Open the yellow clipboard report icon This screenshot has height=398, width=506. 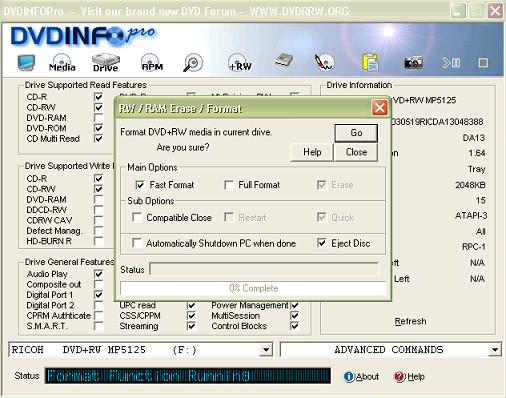point(370,62)
